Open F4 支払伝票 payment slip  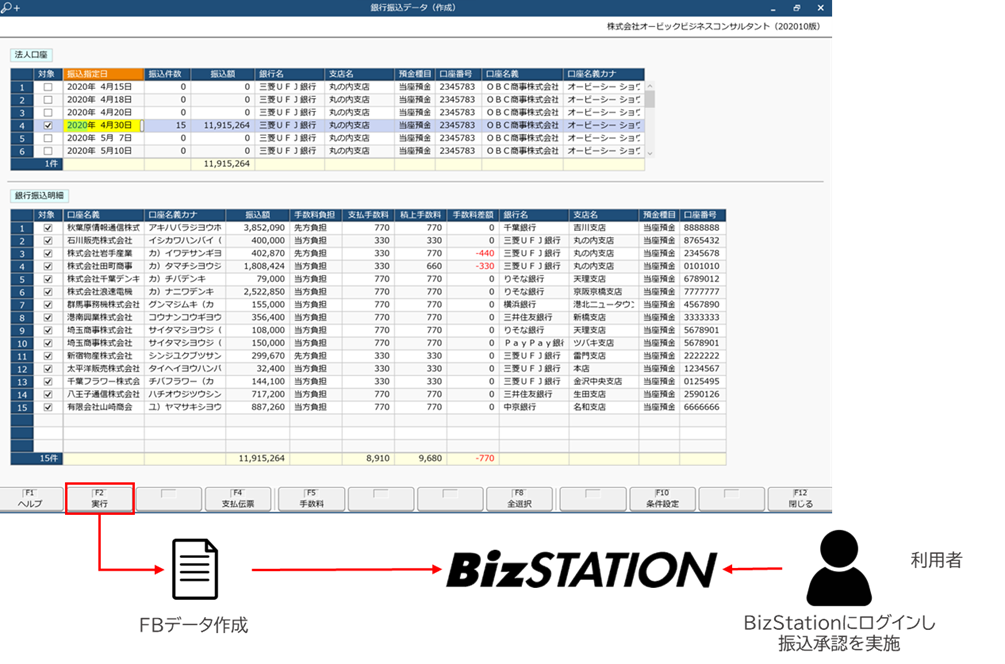click(x=238, y=499)
